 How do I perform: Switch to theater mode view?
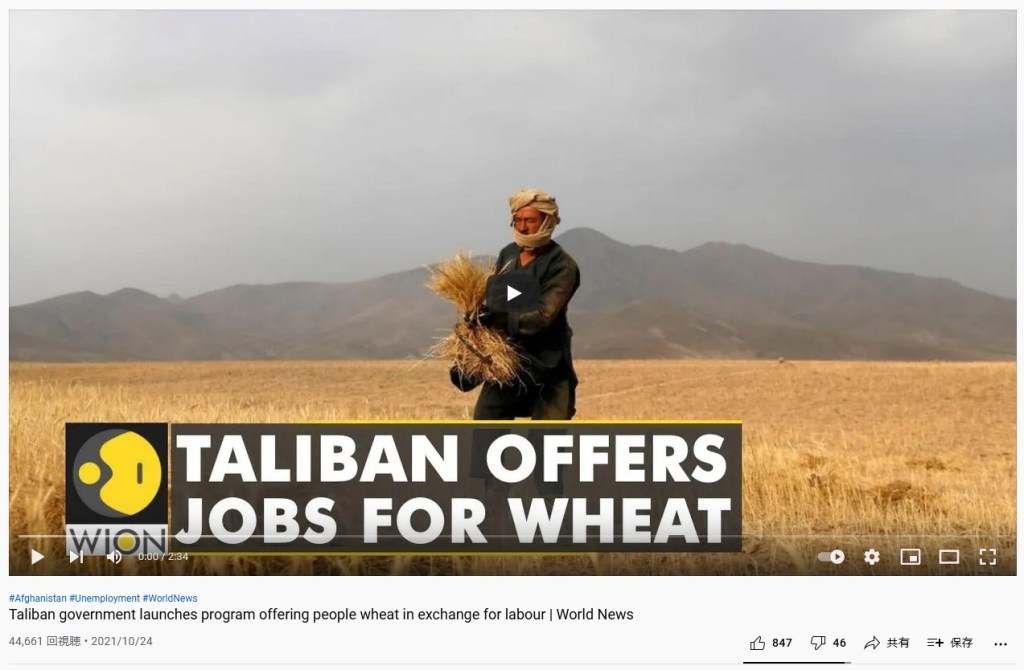coord(949,557)
